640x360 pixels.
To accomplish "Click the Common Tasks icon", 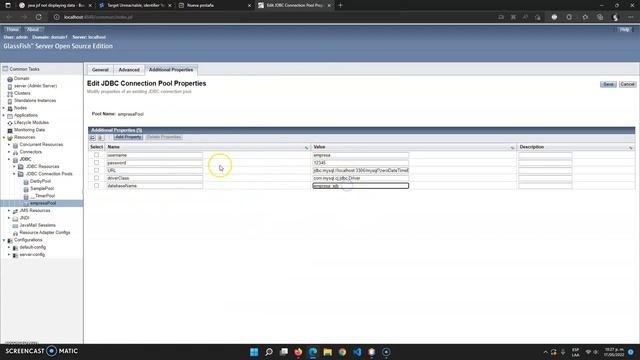I will click(x=5, y=69).
